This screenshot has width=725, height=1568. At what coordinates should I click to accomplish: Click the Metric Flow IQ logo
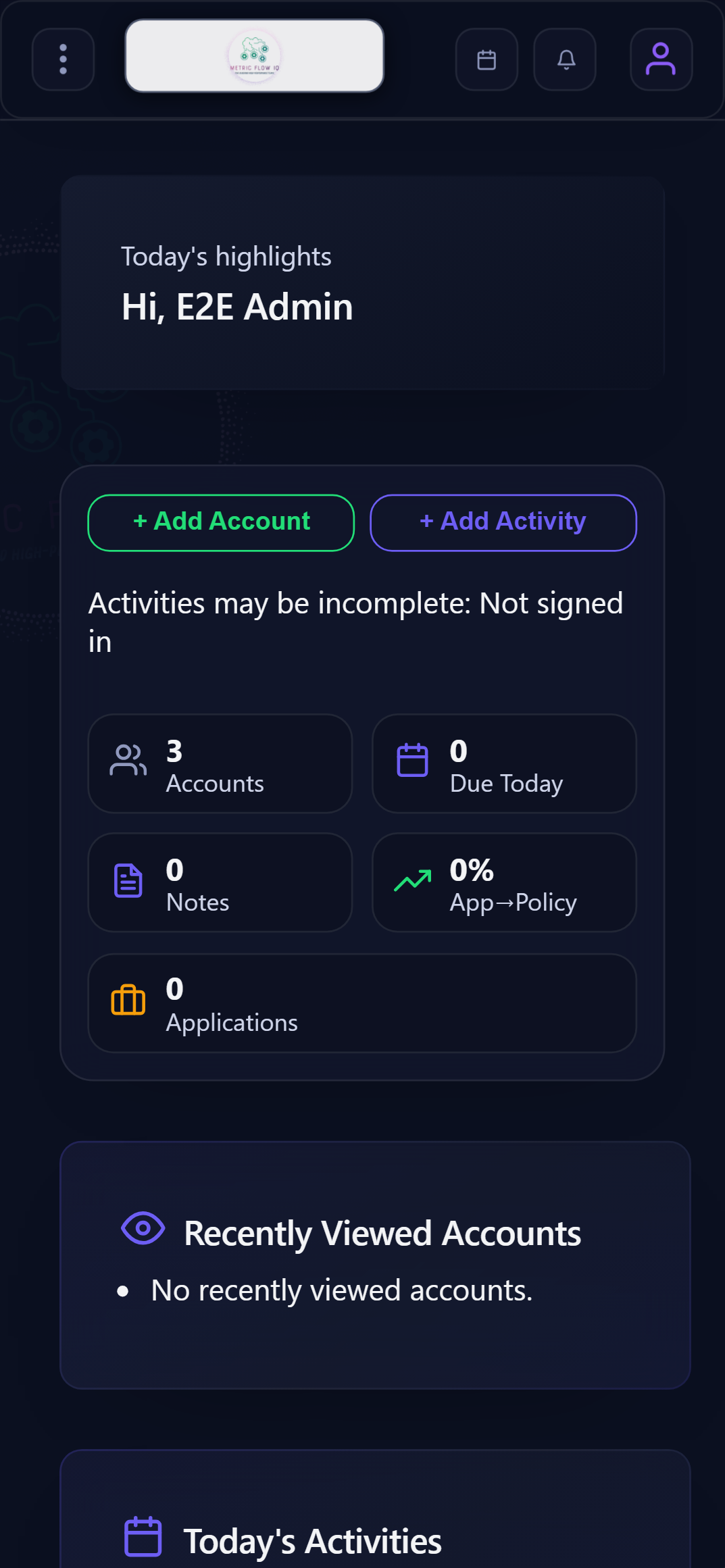[x=254, y=55]
